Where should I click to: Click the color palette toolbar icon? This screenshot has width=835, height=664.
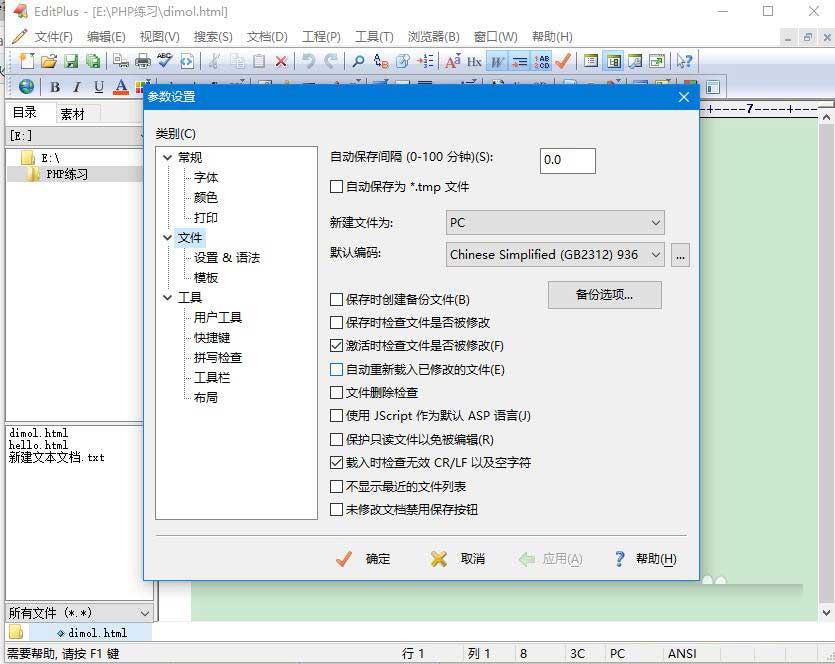pos(140,87)
